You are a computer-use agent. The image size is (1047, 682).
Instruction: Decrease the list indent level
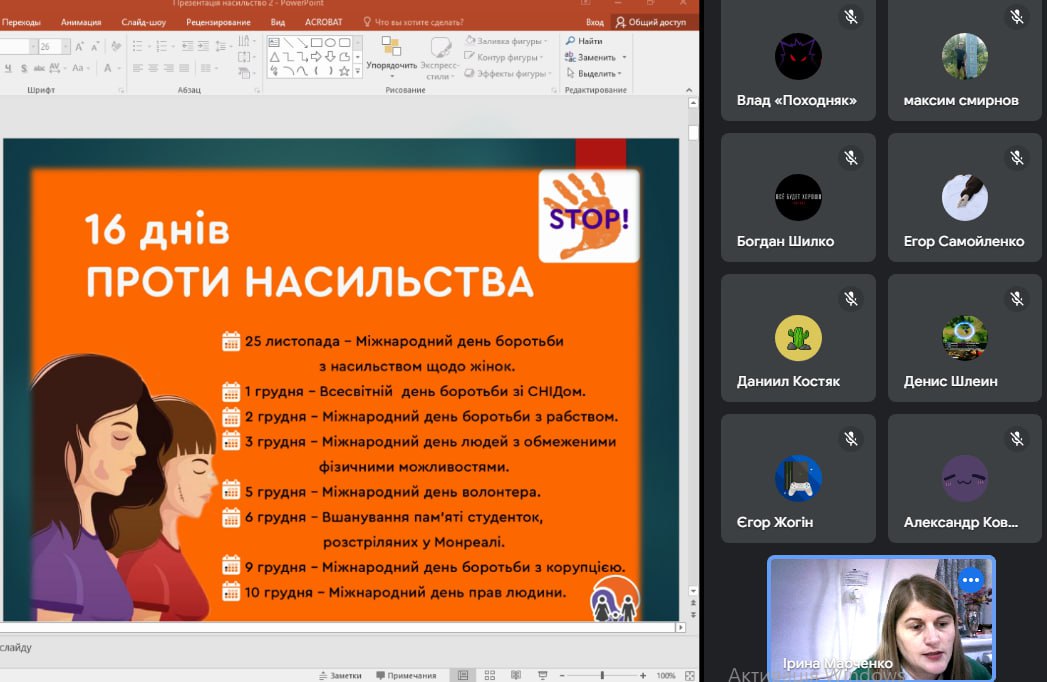(x=188, y=46)
